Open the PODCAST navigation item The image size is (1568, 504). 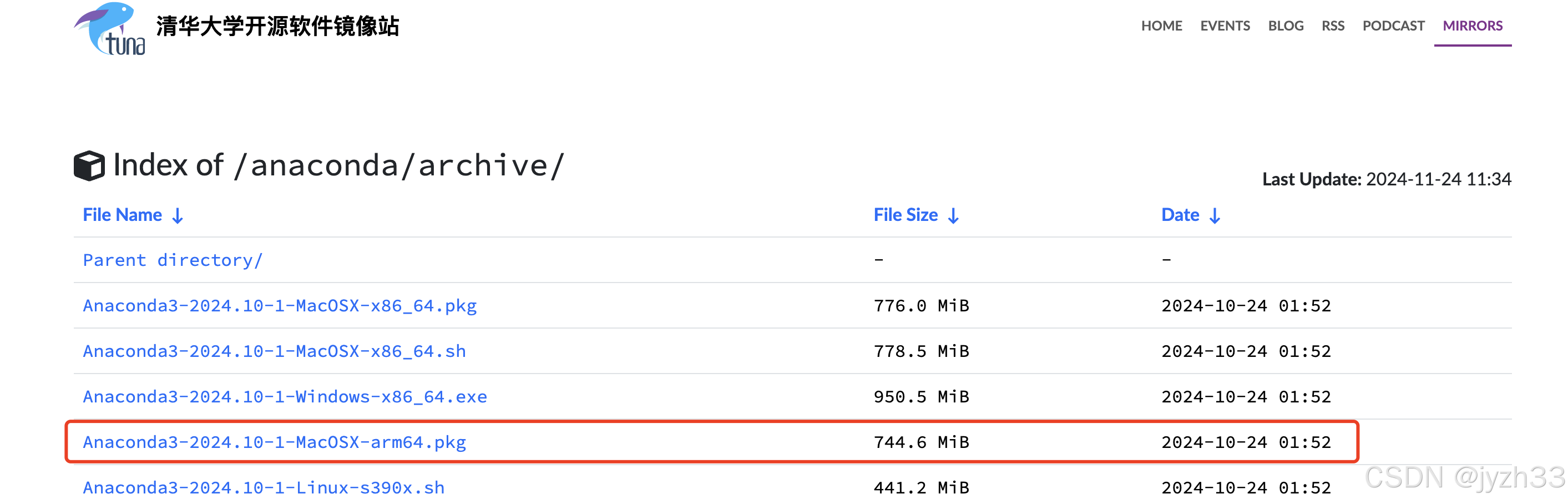click(1393, 26)
